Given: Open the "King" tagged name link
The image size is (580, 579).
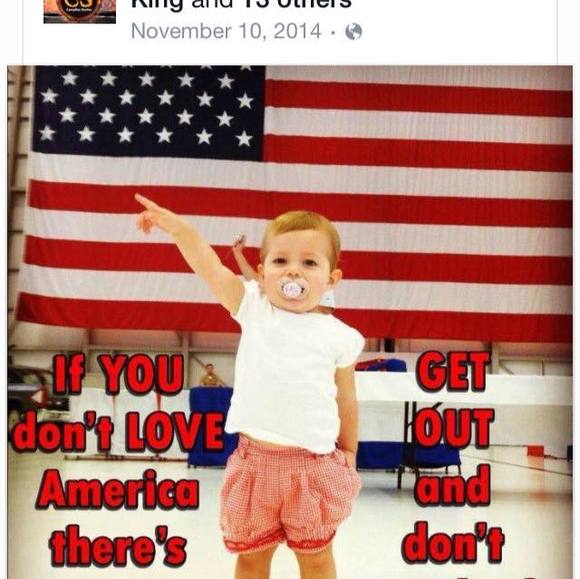Looking at the screenshot, I should click(157, 4).
